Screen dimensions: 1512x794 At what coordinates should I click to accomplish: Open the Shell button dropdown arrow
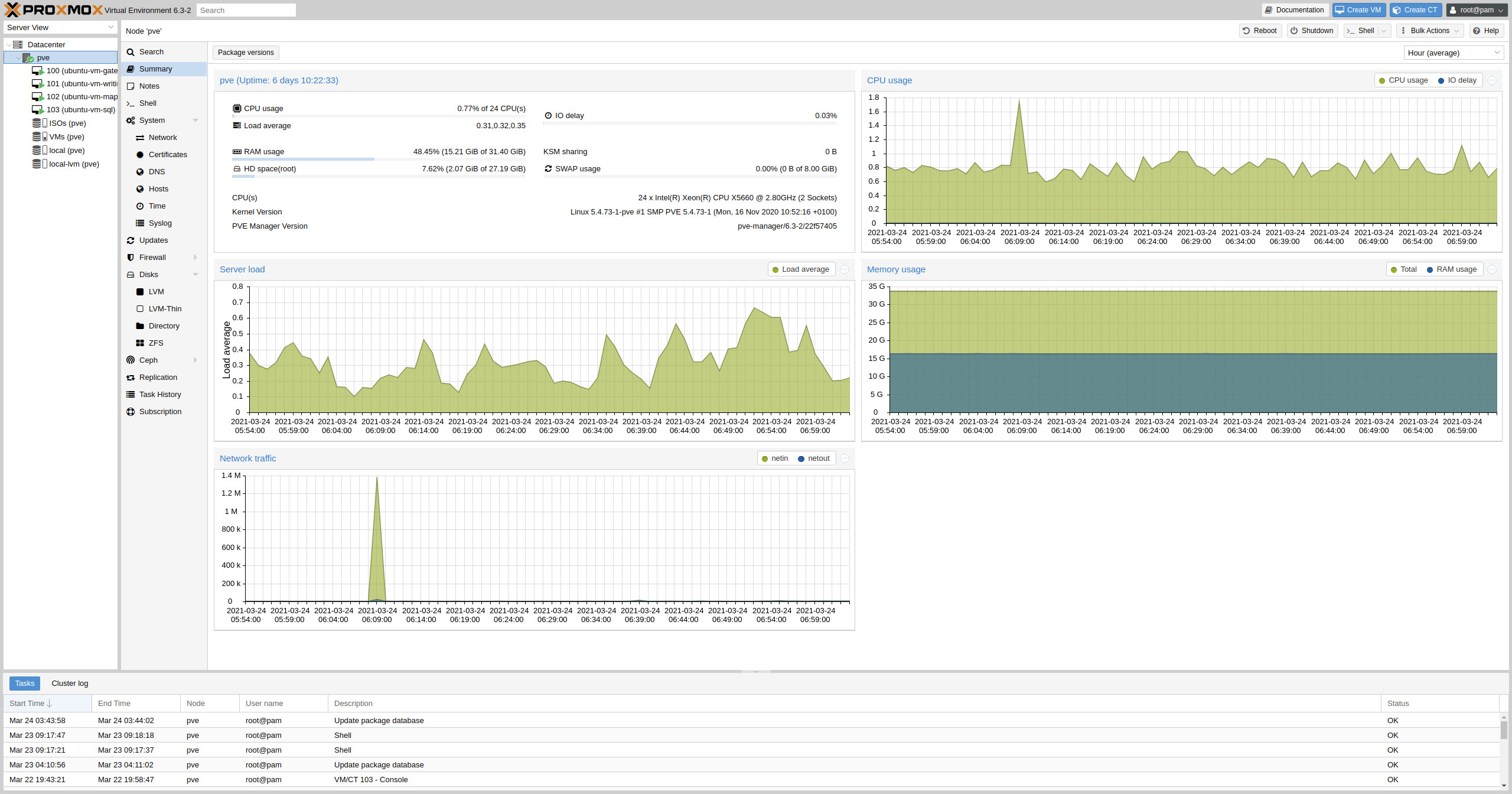(x=1384, y=31)
